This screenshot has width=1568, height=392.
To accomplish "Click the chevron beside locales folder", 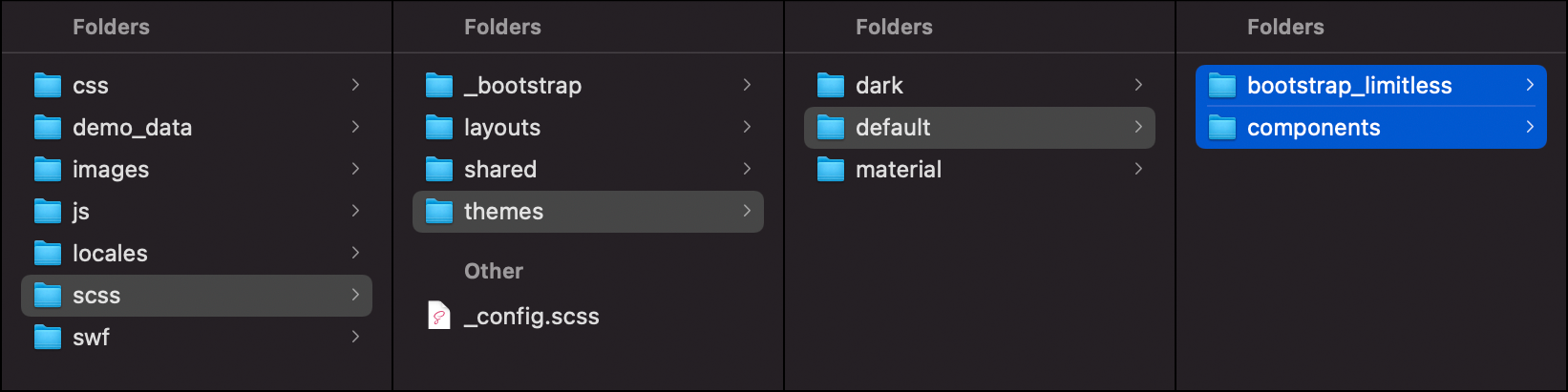I will click(x=355, y=253).
